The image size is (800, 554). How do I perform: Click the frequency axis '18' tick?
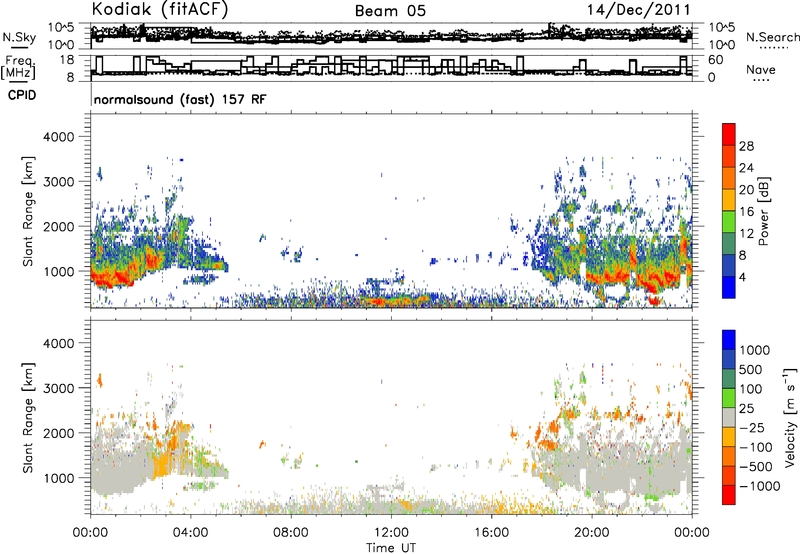coord(66,60)
